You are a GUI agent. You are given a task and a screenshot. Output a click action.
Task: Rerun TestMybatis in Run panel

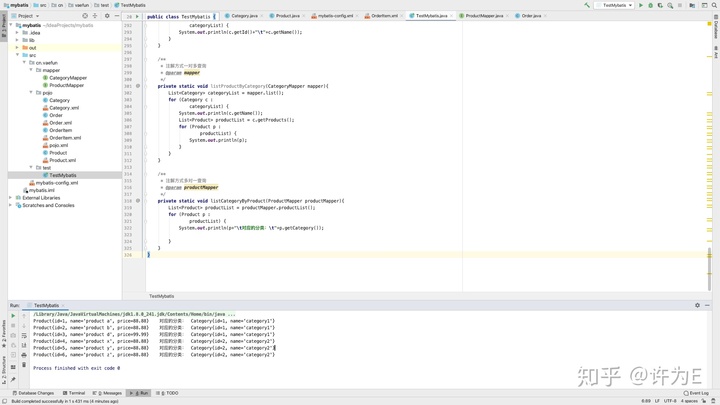pyautogui.click(x=13, y=316)
